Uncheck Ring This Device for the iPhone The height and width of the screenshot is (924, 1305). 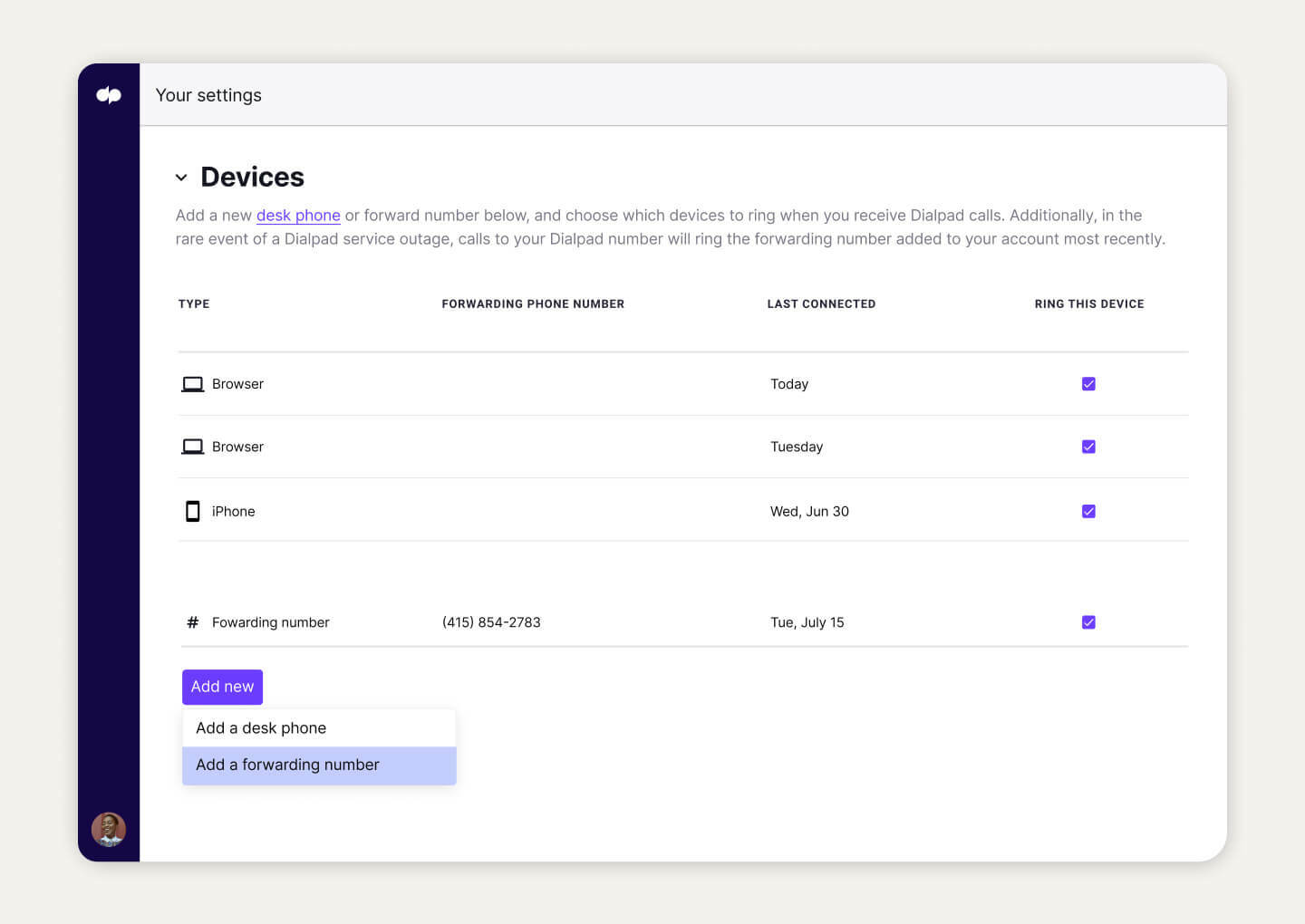[1088, 511]
